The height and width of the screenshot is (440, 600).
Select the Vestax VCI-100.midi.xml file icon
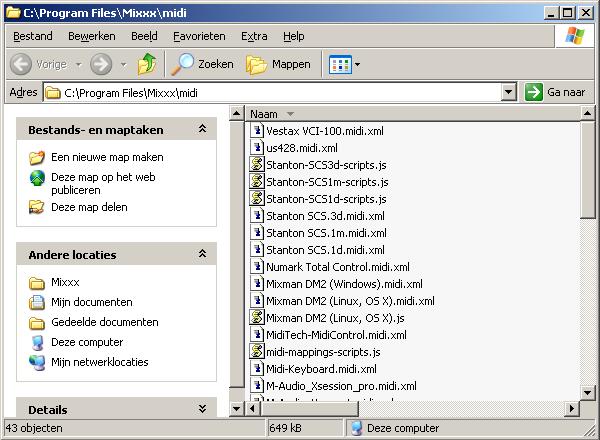pos(257,130)
